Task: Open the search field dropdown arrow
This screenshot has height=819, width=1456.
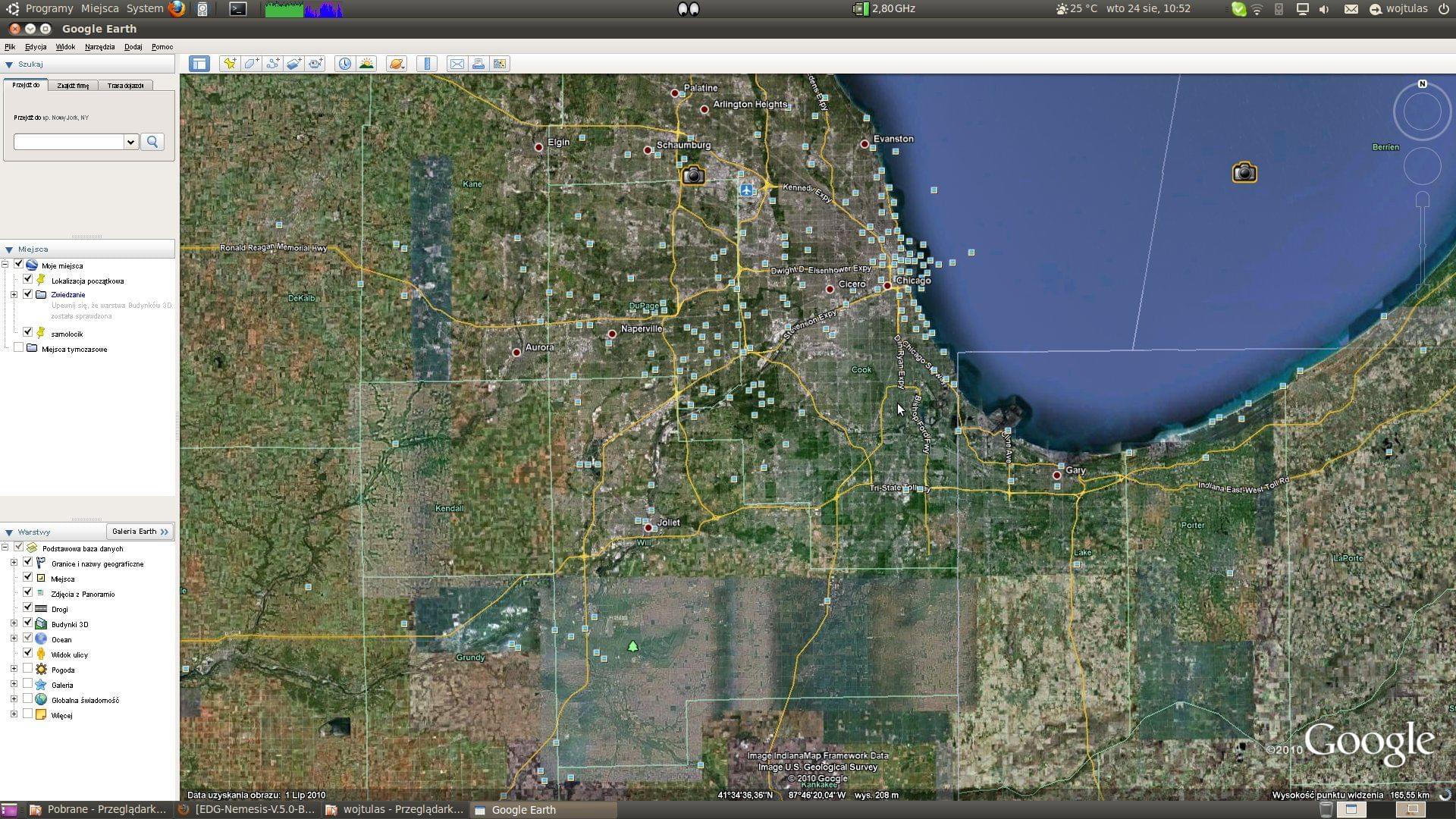Action: pos(130,142)
